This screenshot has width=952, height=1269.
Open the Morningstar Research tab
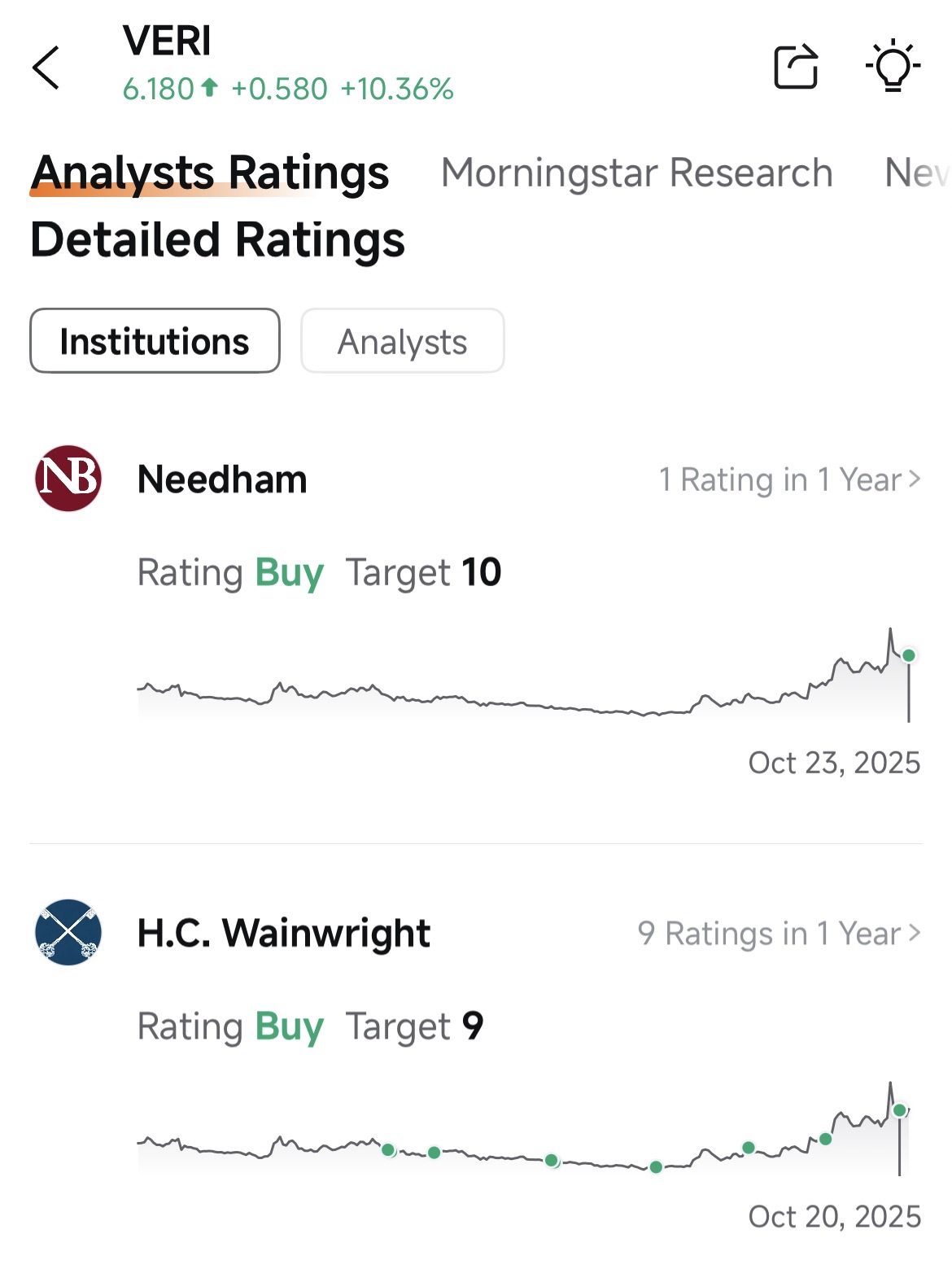[636, 173]
